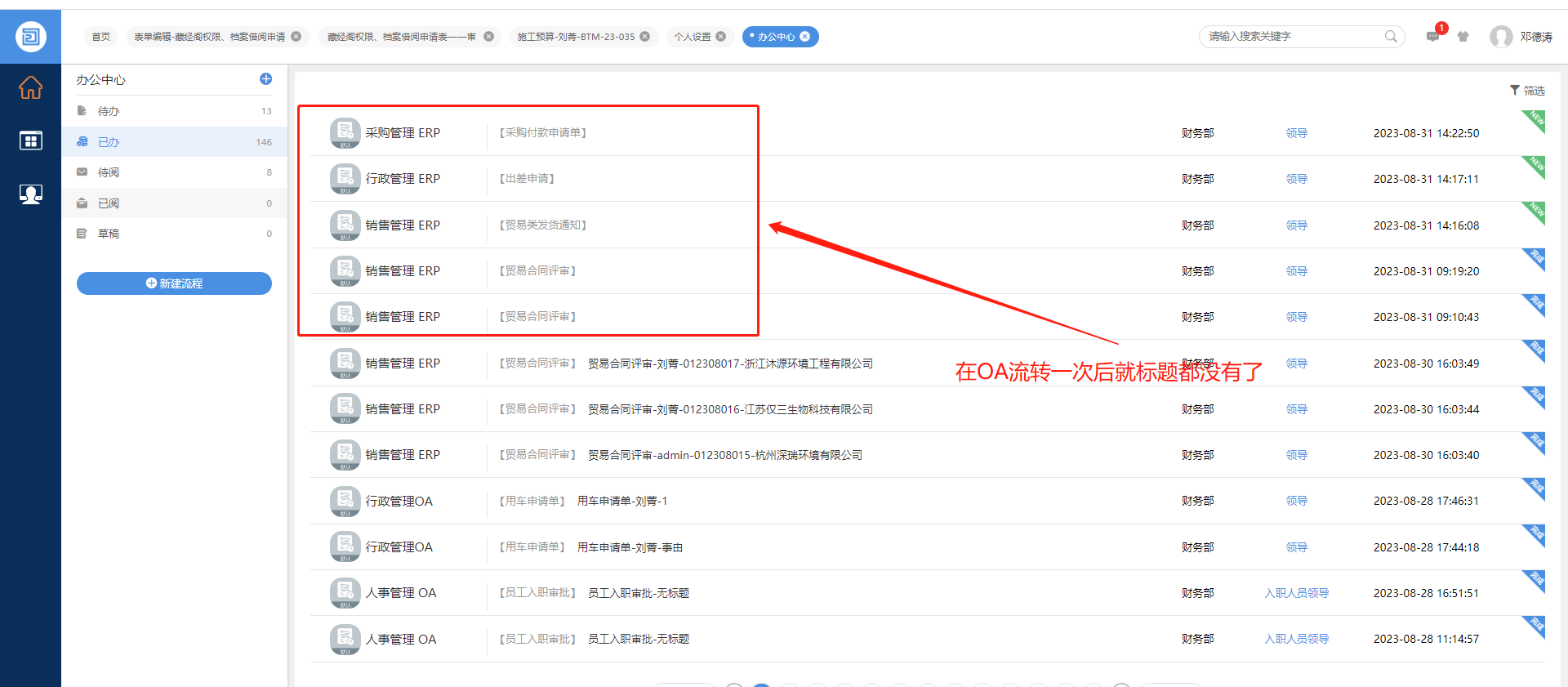1568x687 pixels.
Task: Click the search magnifier icon
Action: (1391, 37)
